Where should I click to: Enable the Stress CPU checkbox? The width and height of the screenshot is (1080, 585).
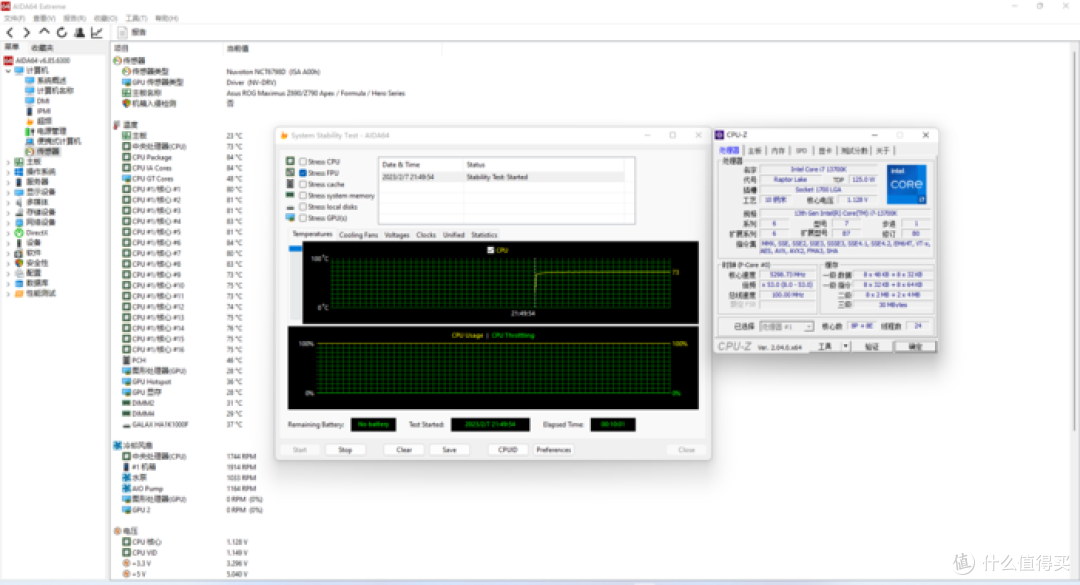[303, 162]
